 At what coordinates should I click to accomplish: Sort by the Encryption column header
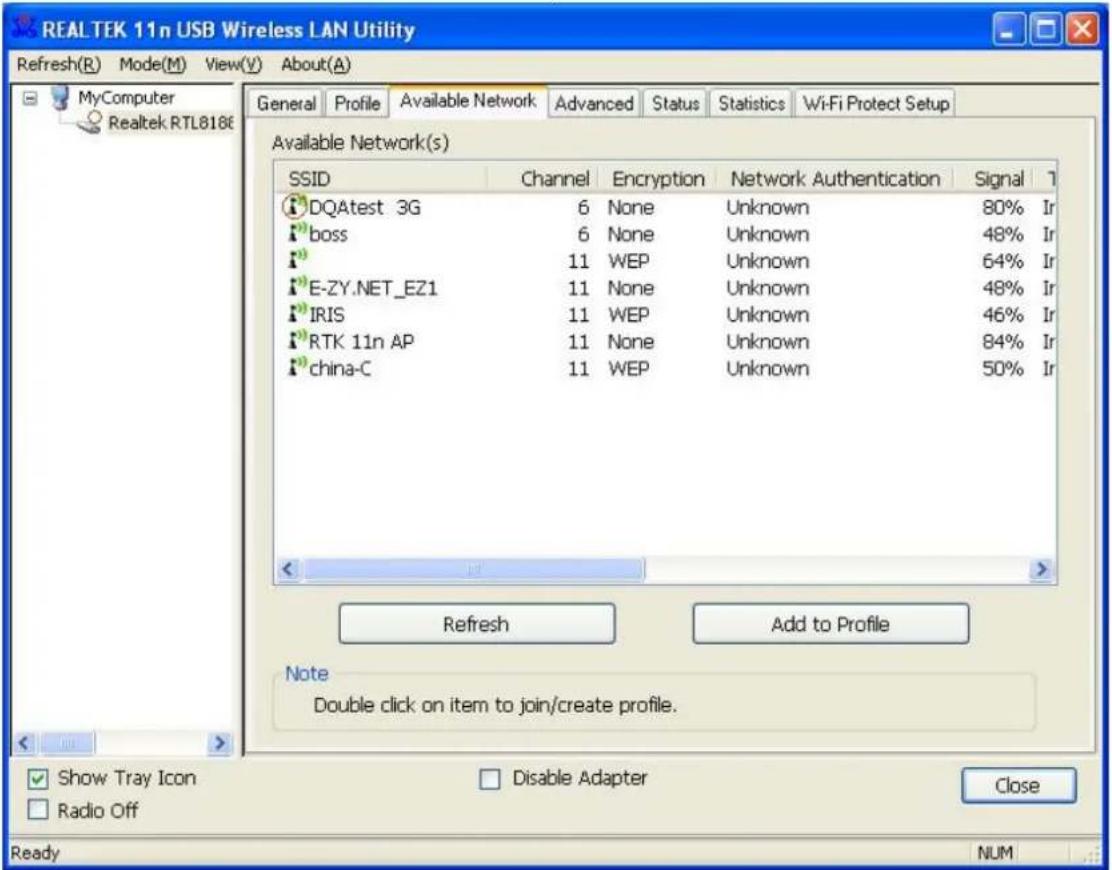tap(658, 179)
